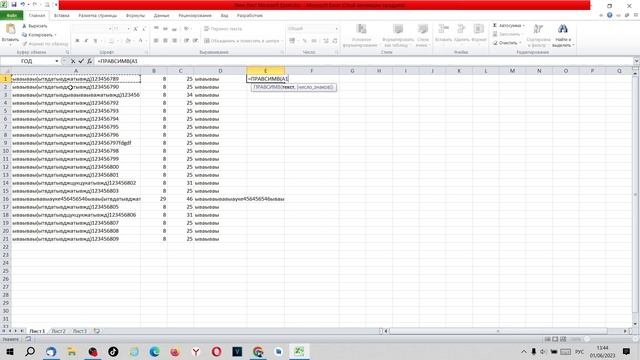
Task: Confirm the formula with the checkmark icon
Action: [81, 61]
